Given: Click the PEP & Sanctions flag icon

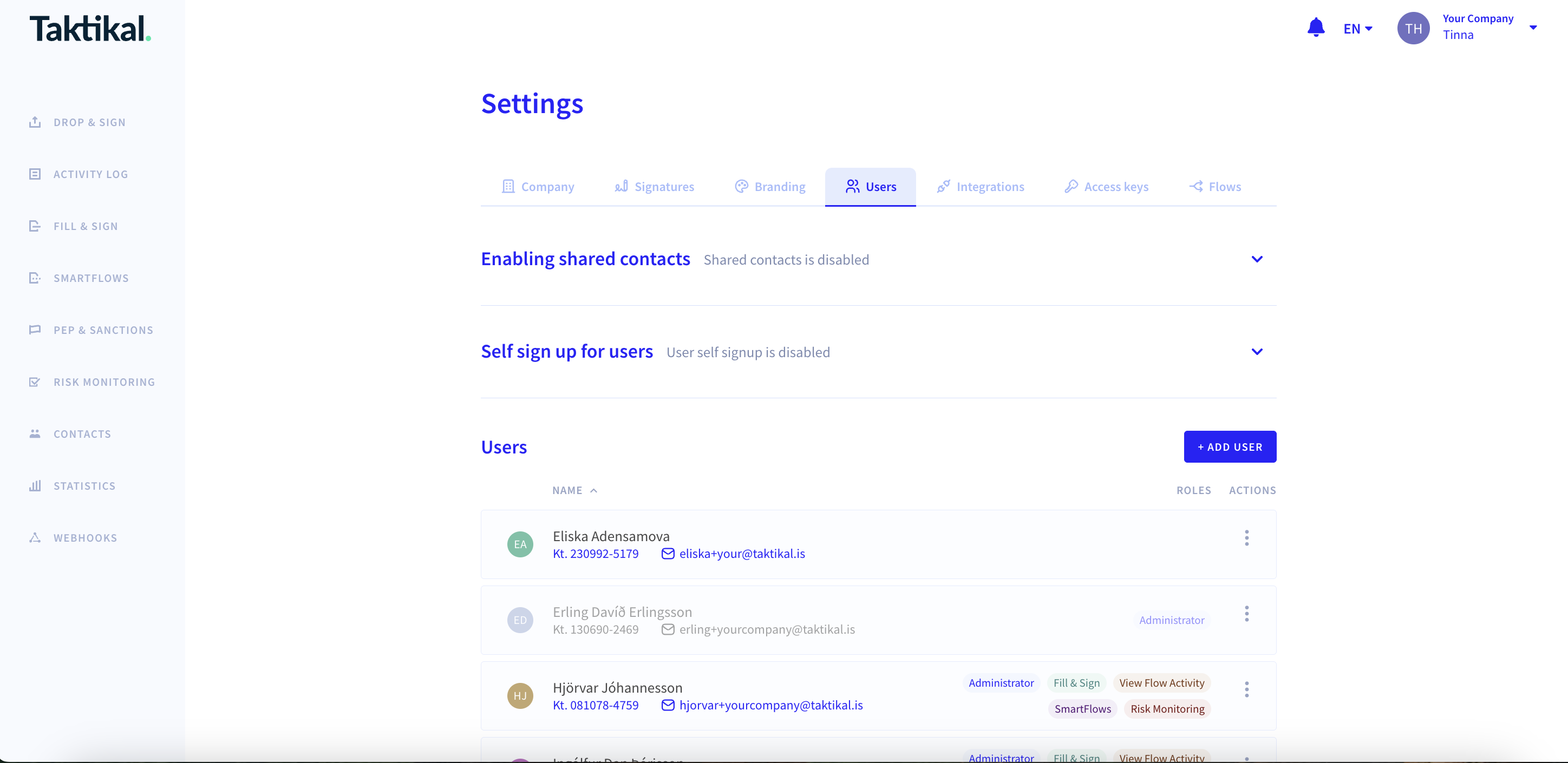Looking at the screenshot, I should pos(35,330).
